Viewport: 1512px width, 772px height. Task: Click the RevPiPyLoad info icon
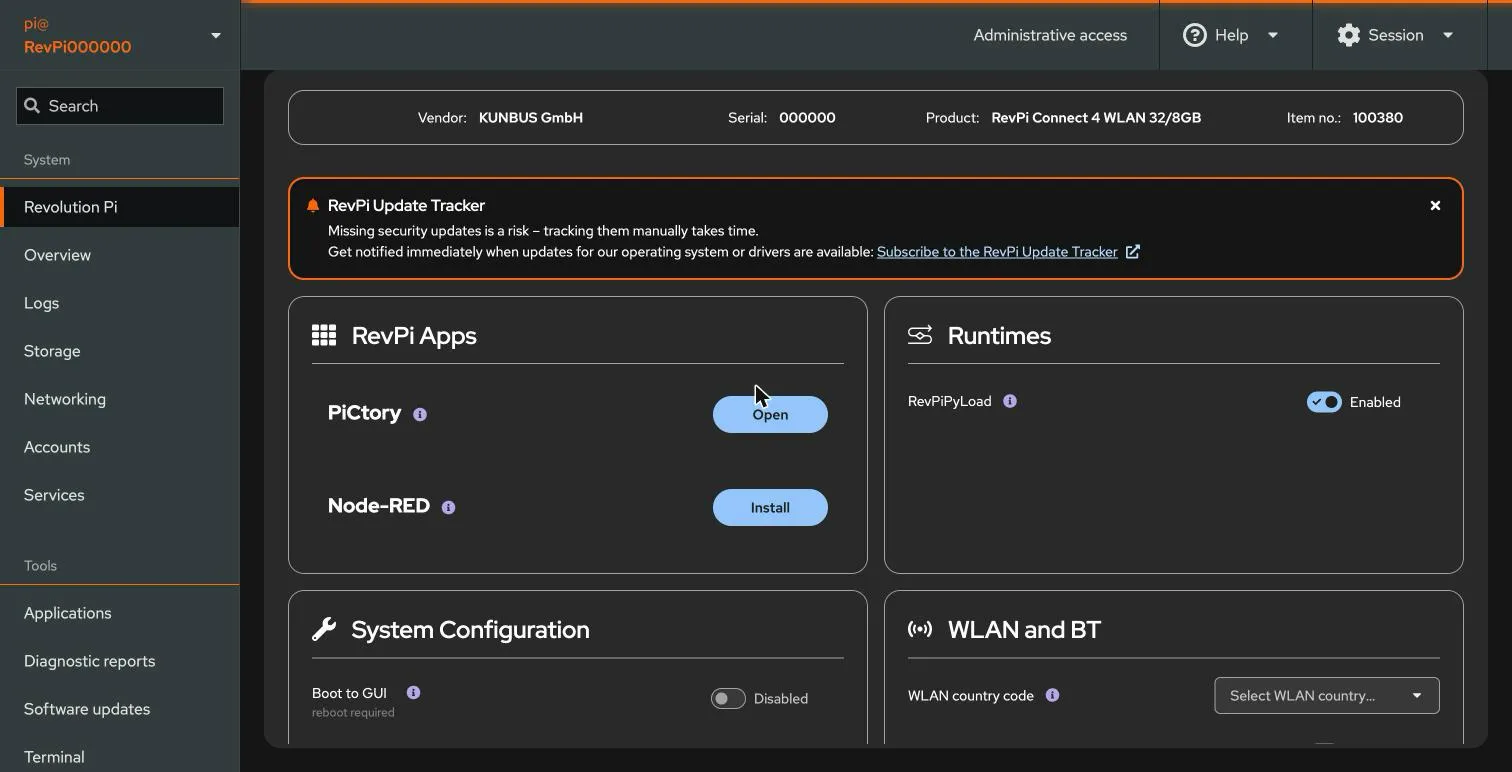pos(1010,401)
